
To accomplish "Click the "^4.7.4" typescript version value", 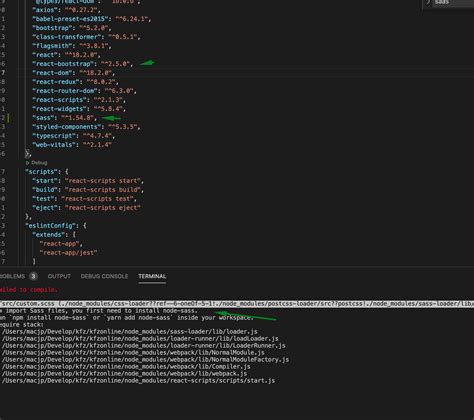I will pos(98,136).
